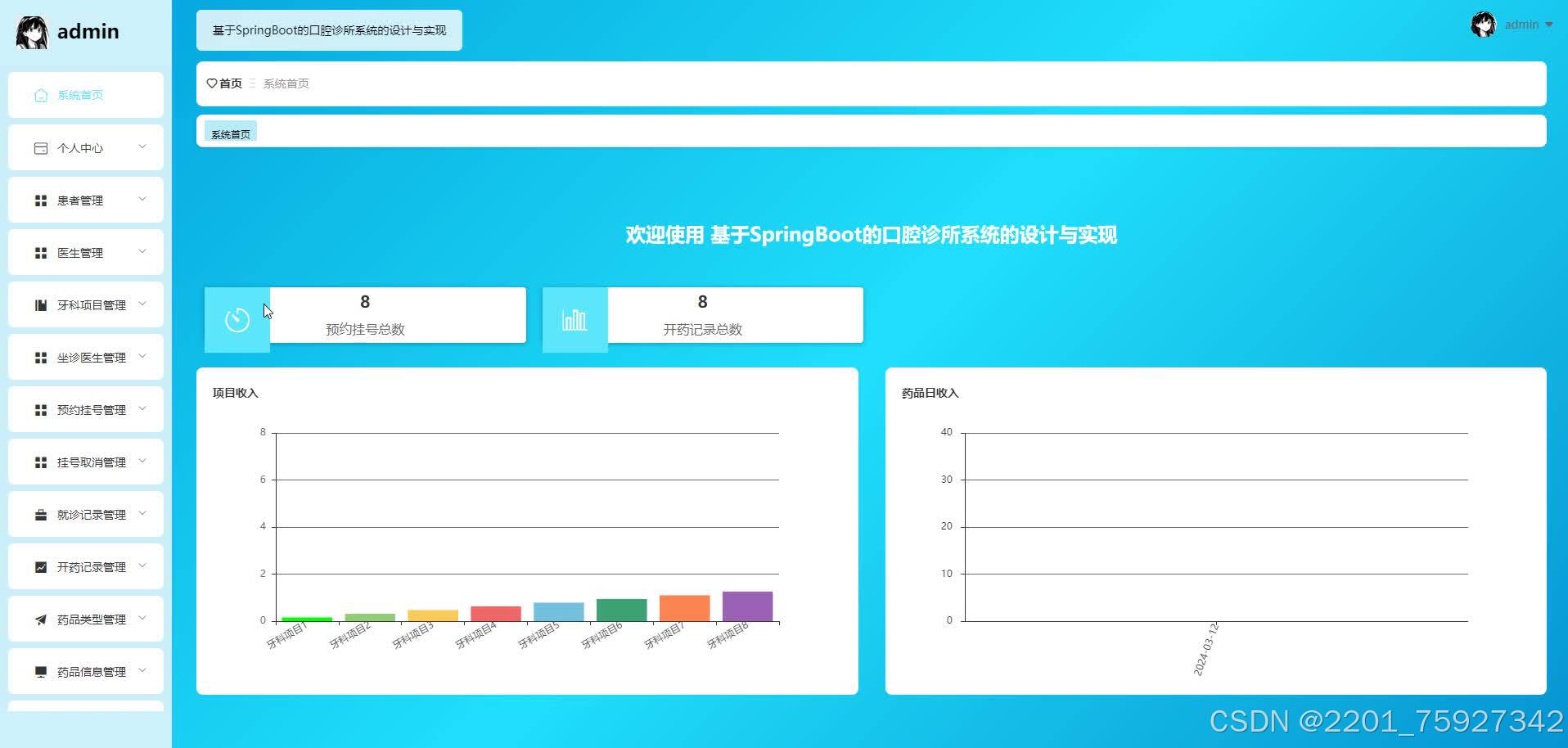Select the 系统首页 page tab
This screenshot has height=748, width=1568.
(x=231, y=133)
